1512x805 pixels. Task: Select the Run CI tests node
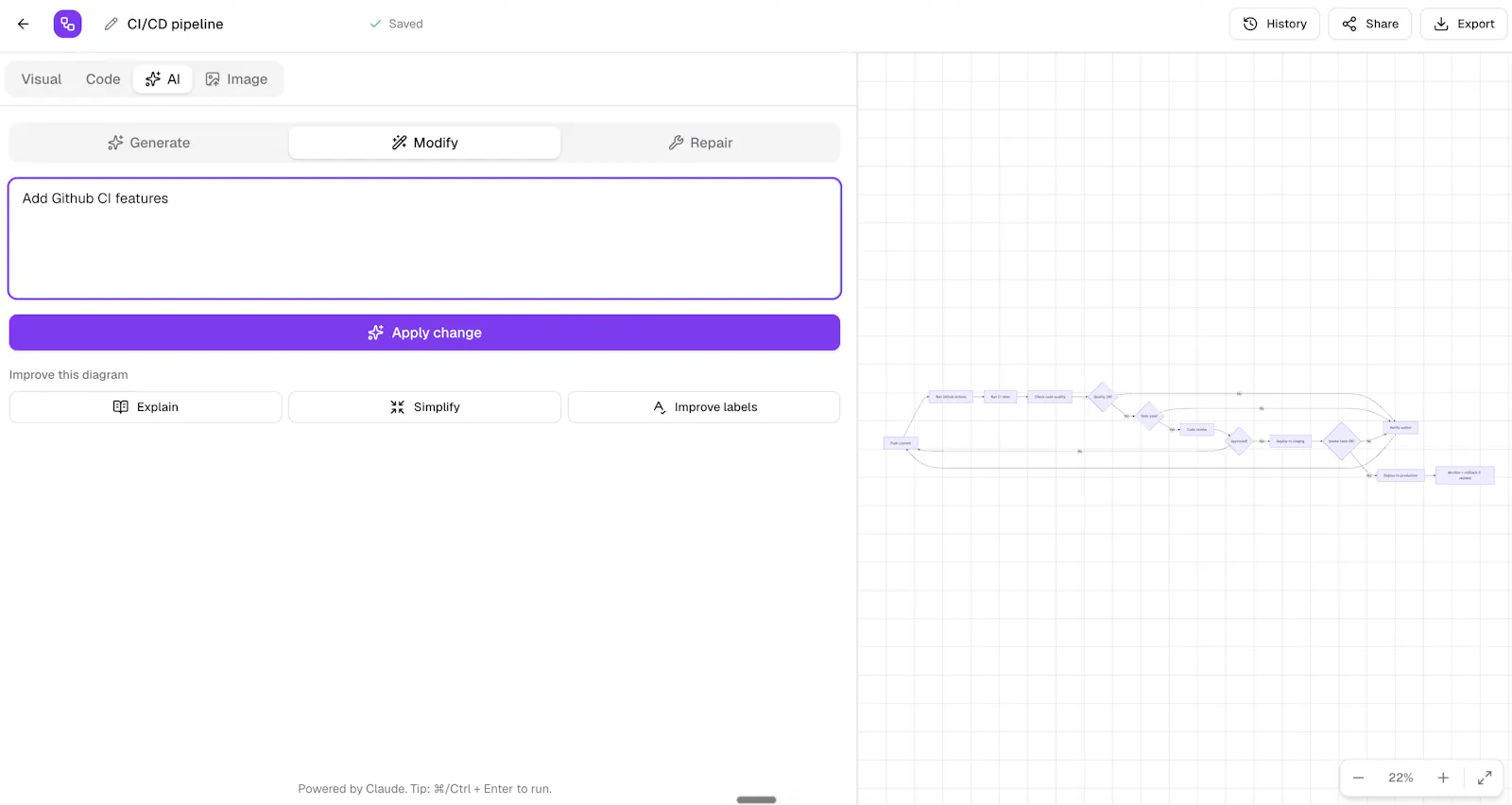pos(1000,397)
